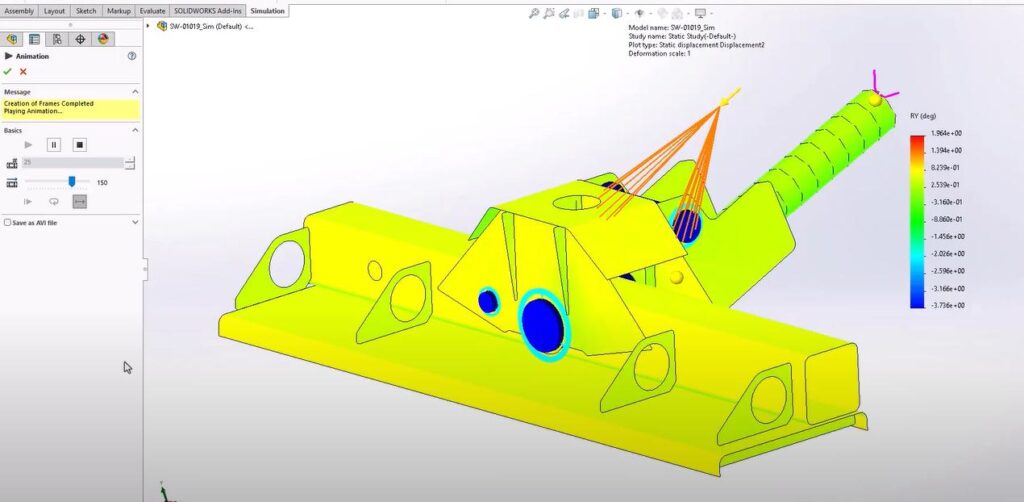The width and height of the screenshot is (1024, 502).
Task: Open the ConfigurationManager tab icon
Action: point(57,39)
